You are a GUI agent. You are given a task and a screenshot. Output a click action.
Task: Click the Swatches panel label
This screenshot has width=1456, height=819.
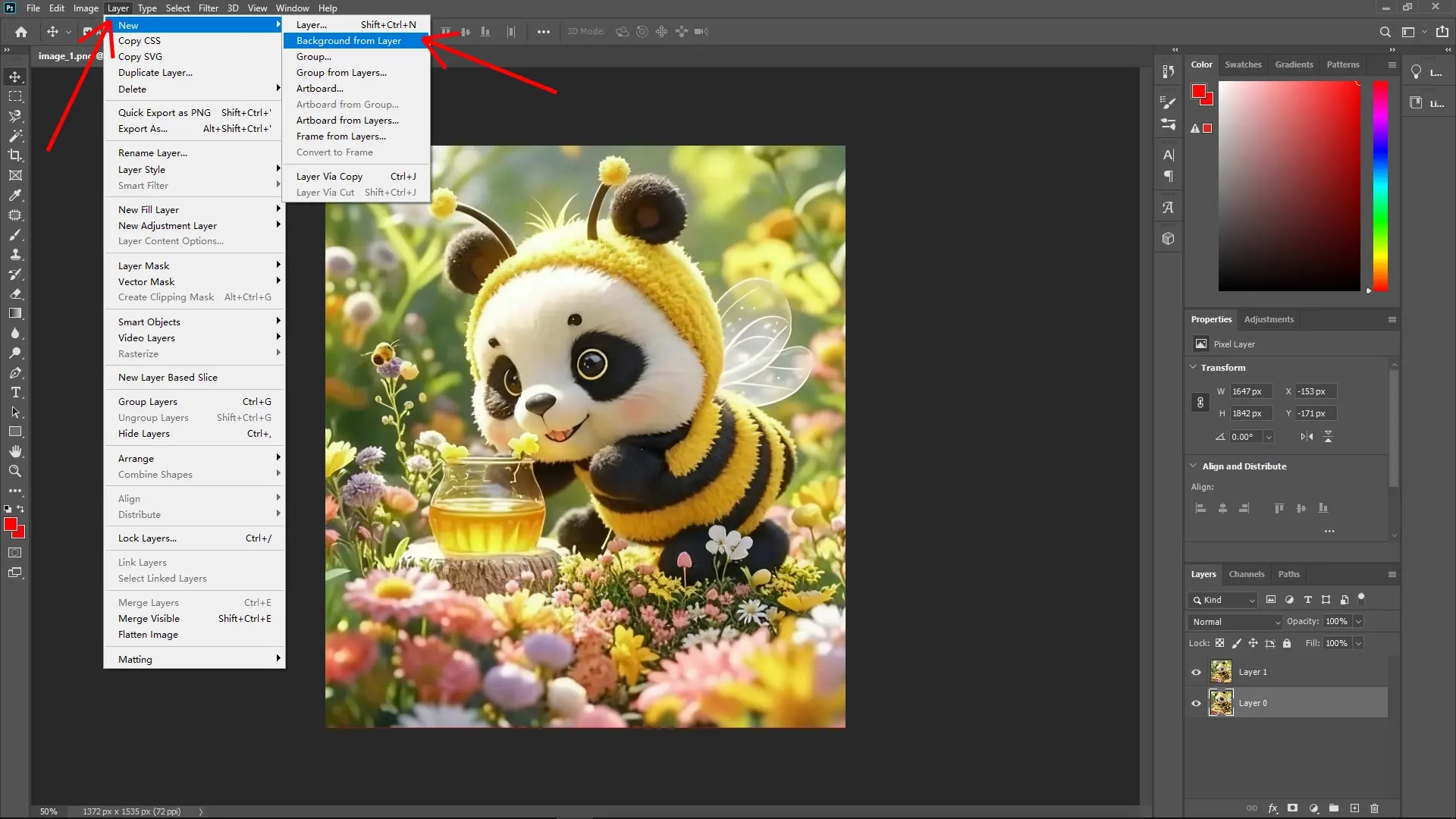point(1243,64)
